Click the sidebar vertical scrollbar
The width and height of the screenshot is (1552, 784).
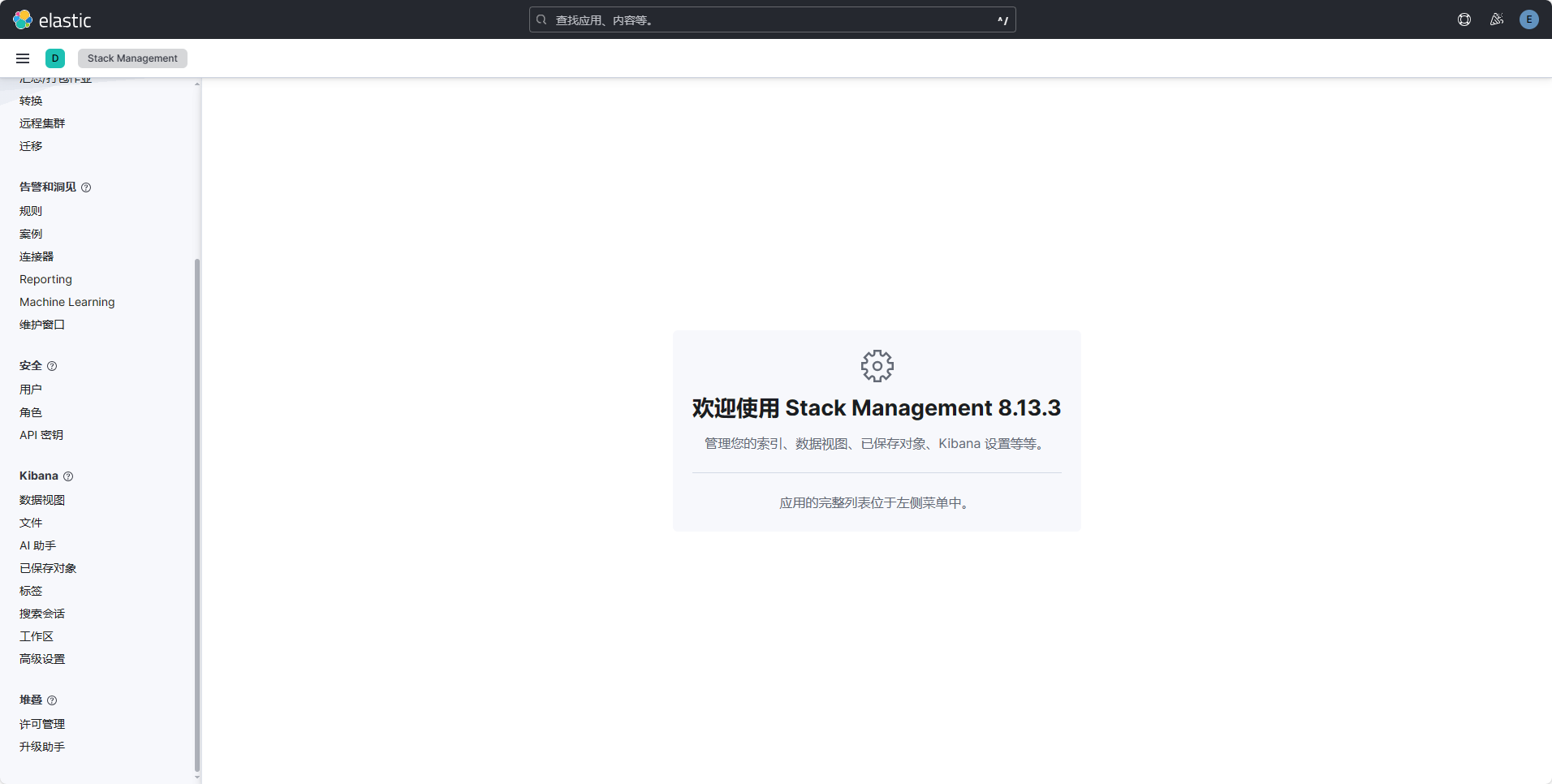[197, 511]
